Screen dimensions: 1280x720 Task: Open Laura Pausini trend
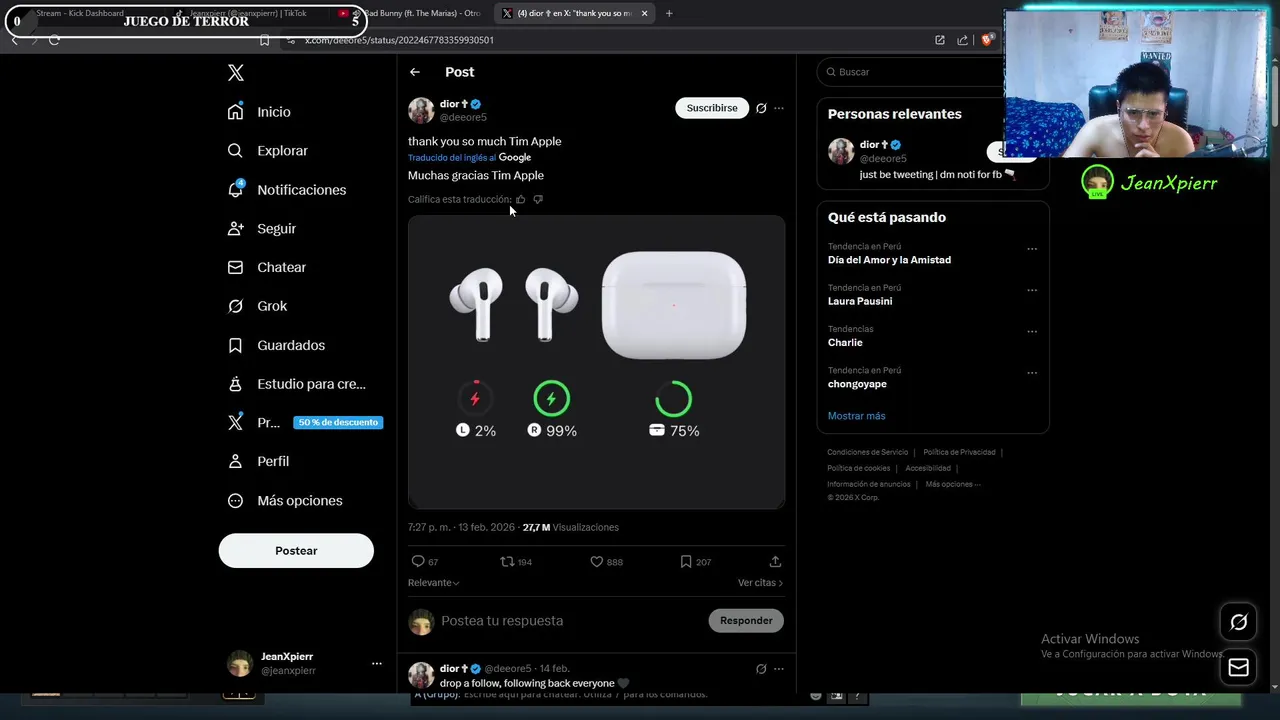tap(860, 301)
